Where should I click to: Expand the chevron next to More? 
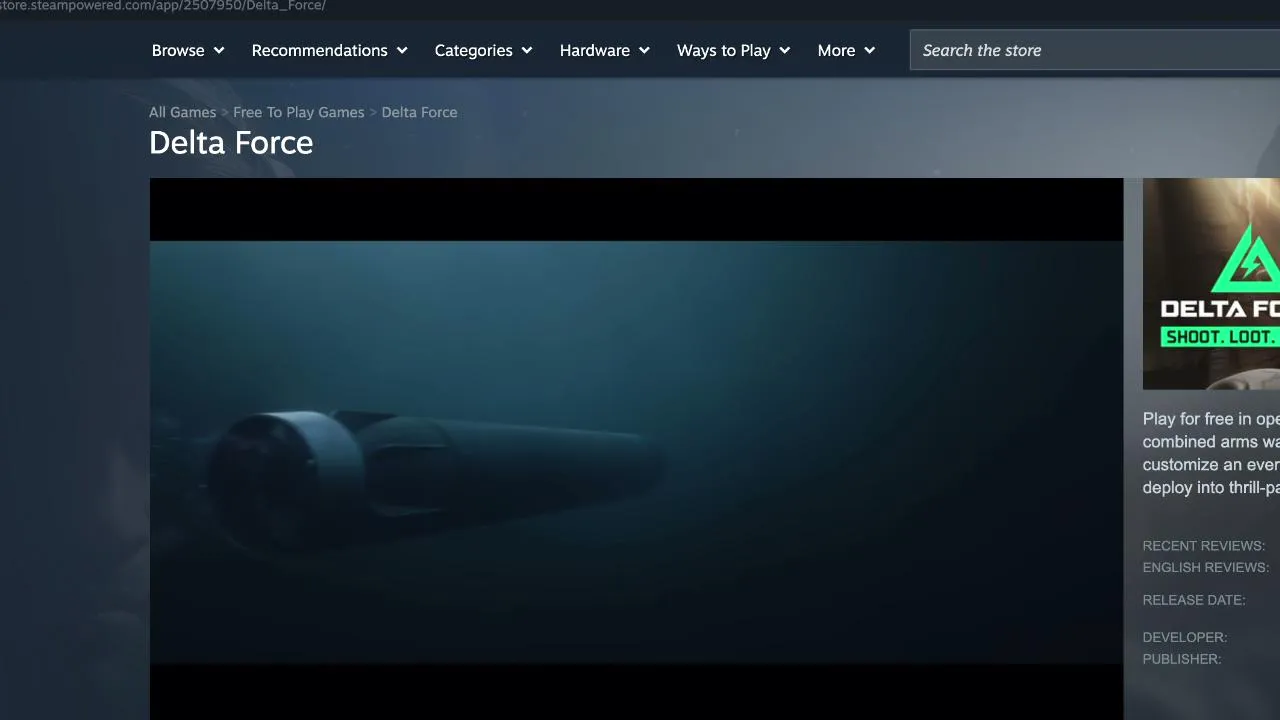pyautogui.click(x=870, y=50)
